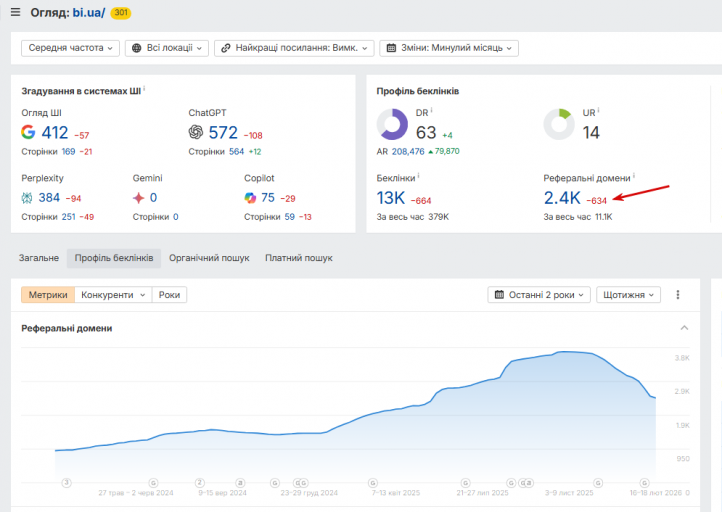Click referring domains all-time value 11.1K

604,217
